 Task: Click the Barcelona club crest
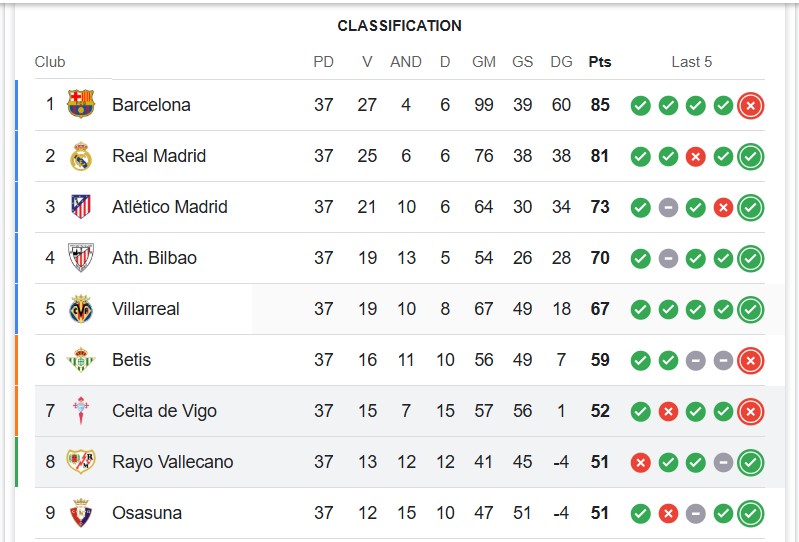pyautogui.click(x=81, y=104)
